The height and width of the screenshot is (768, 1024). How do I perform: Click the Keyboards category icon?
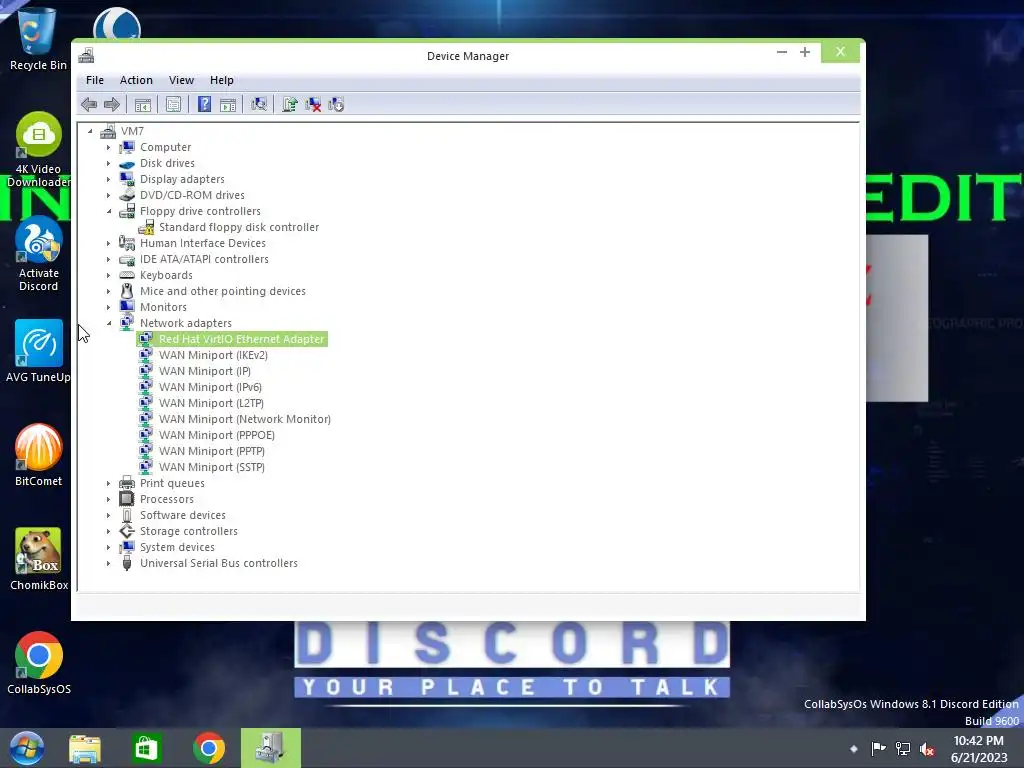coord(127,275)
